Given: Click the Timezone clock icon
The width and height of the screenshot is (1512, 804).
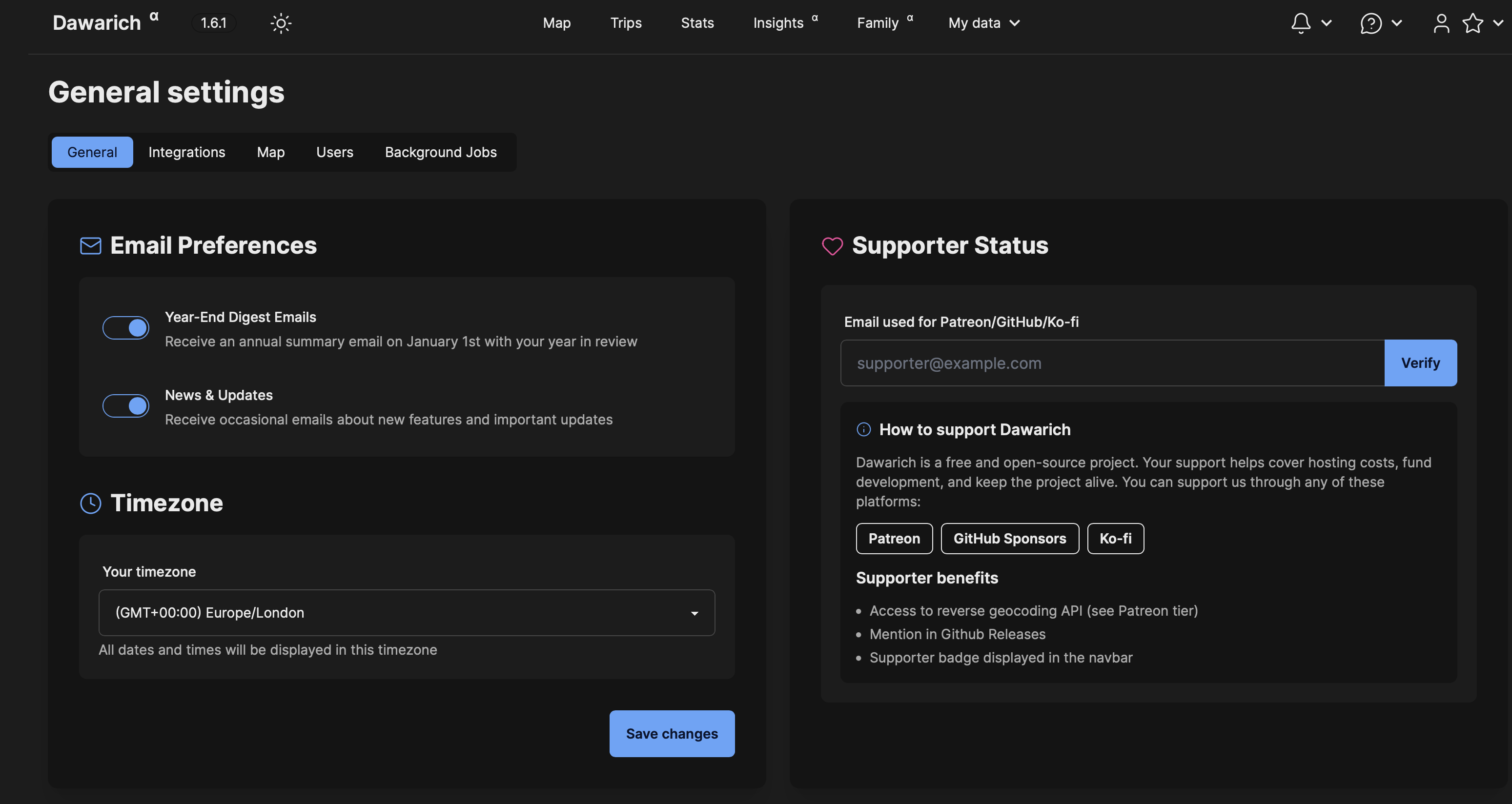Looking at the screenshot, I should pyautogui.click(x=90, y=503).
